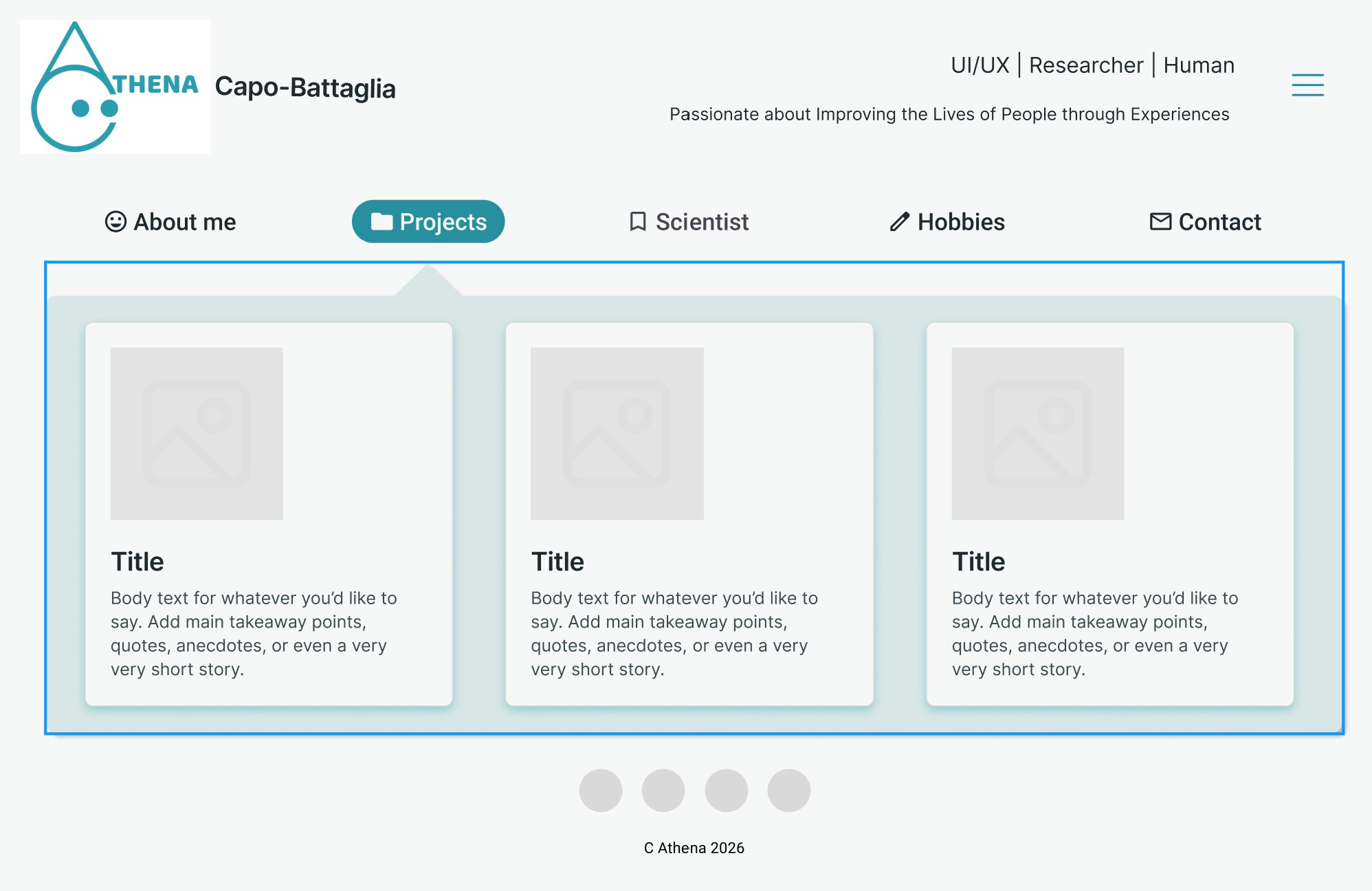Select the fourth gray footer circle
The height and width of the screenshot is (891, 1372).
tap(789, 791)
